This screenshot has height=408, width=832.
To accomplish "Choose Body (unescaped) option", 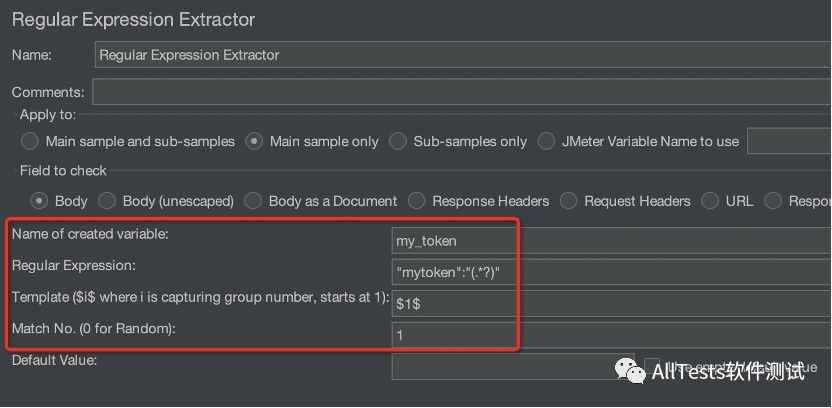I will (107, 201).
